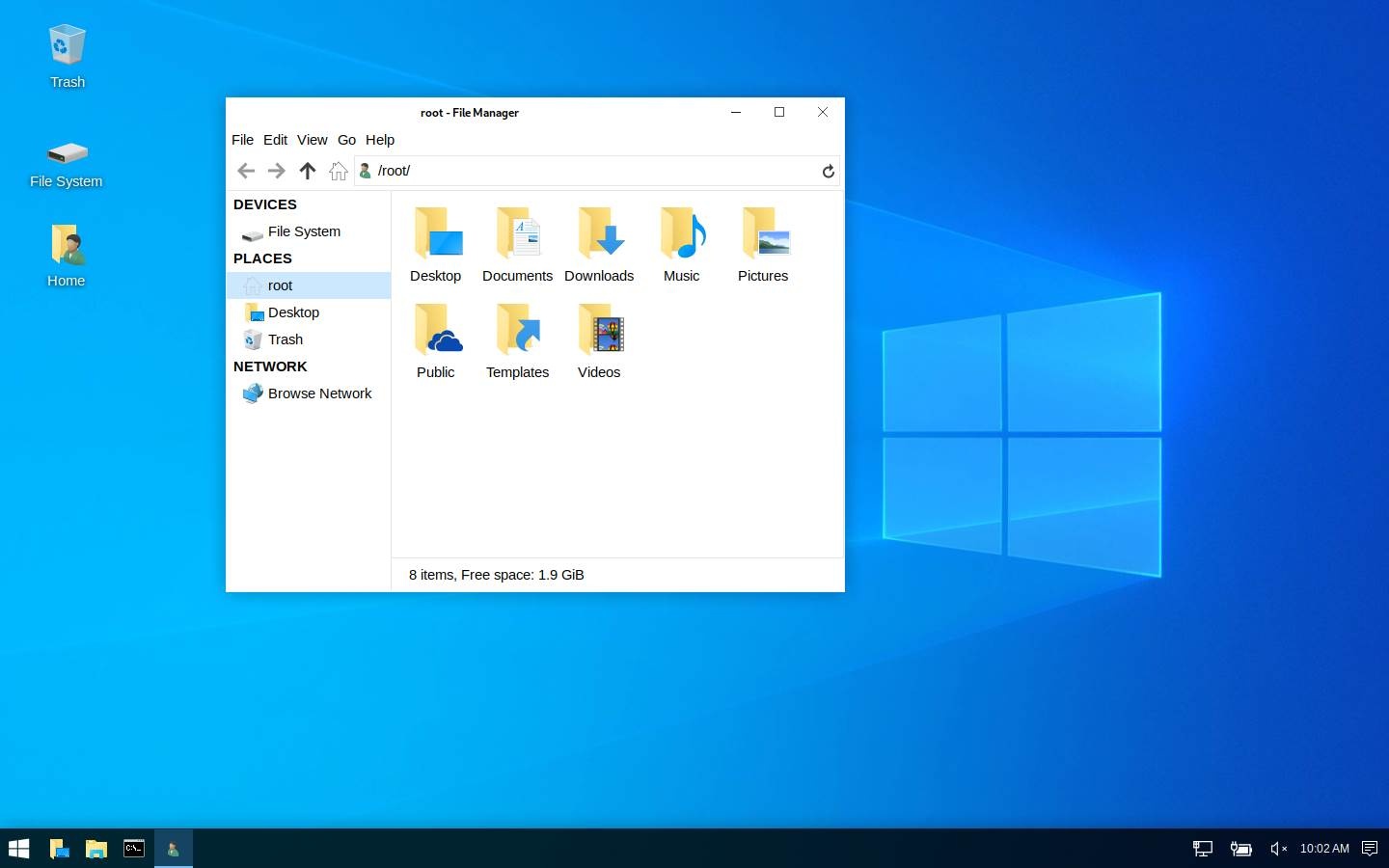Screen dimensions: 1389x868
Task: Go up to parent folder arrow
Action: coord(308,171)
